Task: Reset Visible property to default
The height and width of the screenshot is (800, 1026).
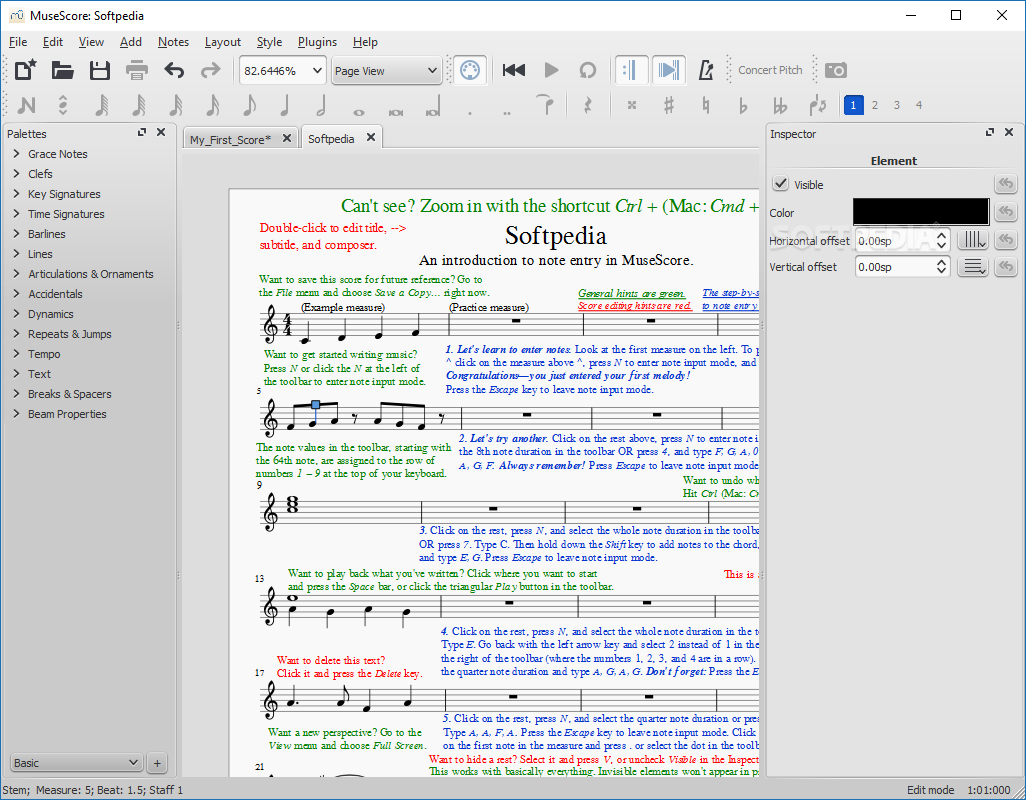Action: tap(1006, 184)
